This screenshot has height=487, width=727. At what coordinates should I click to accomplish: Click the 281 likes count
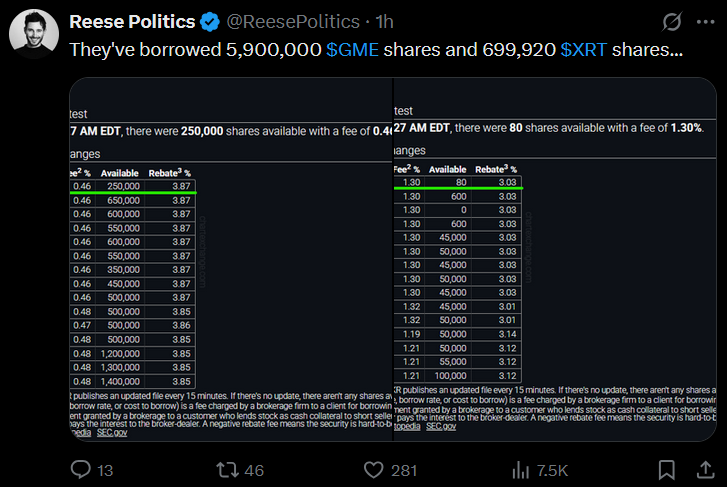(404, 471)
